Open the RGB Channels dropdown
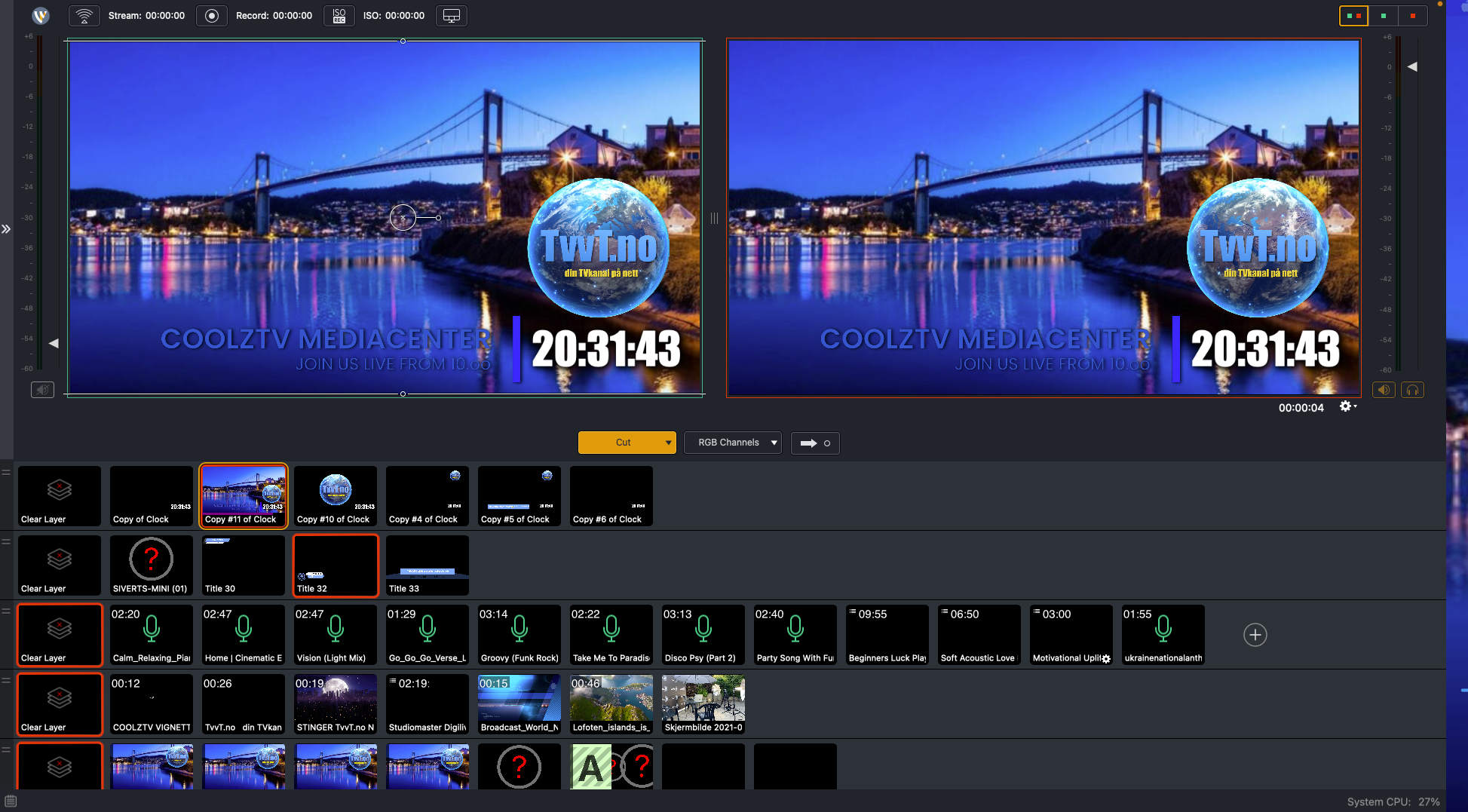The height and width of the screenshot is (812, 1468). tap(733, 443)
